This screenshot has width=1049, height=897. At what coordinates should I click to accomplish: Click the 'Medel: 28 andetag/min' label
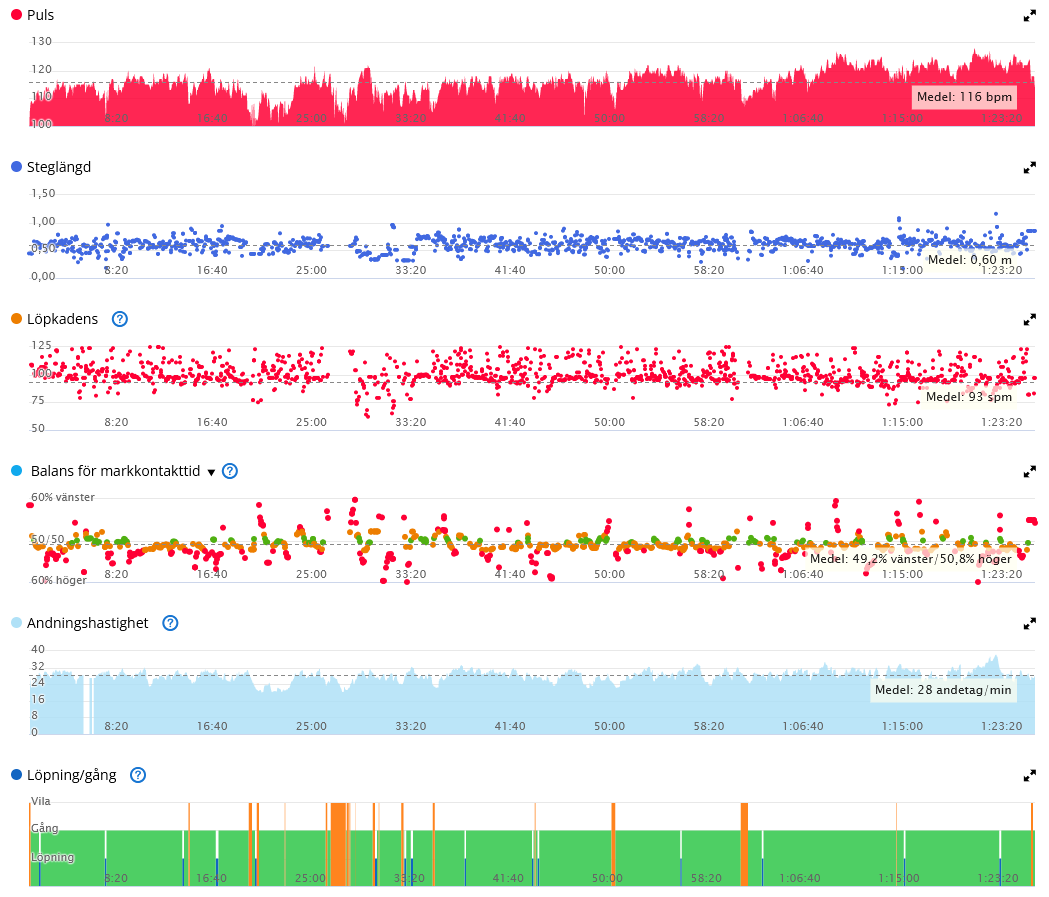tap(943, 690)
